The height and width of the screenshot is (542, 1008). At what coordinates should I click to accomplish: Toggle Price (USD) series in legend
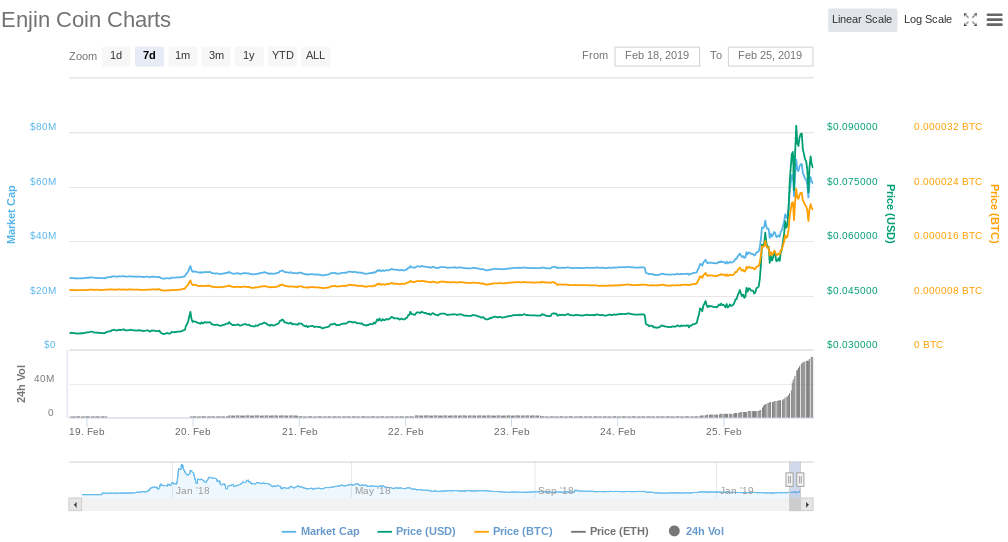click(417, 531)
